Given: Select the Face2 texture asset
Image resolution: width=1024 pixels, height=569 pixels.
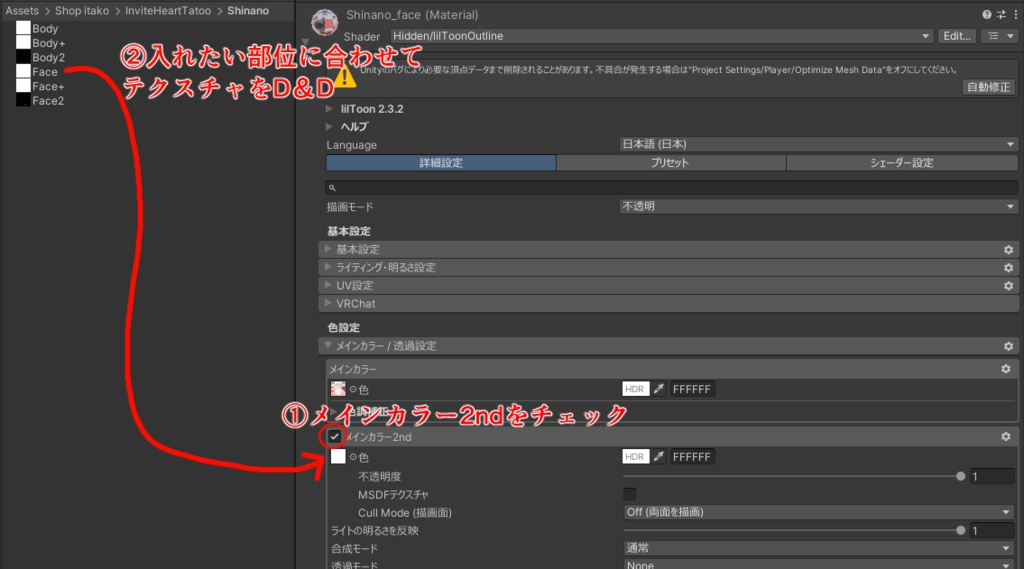Looking at the screenshot, I should pos(40,100).
